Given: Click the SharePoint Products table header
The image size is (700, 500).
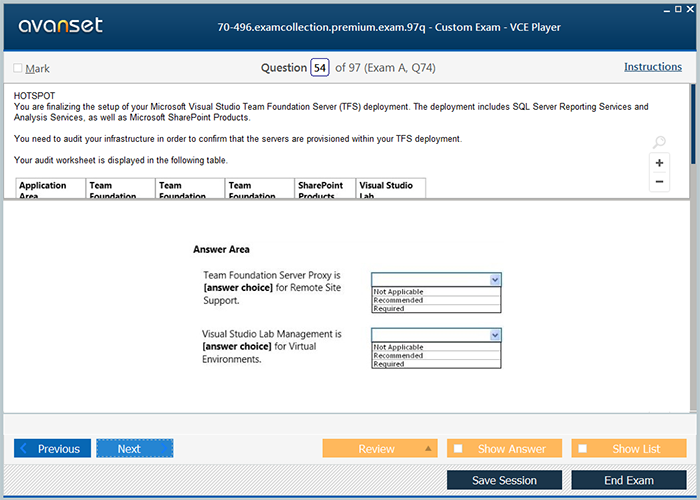Looking at the screenshot, I should click(x=325, y=188).
